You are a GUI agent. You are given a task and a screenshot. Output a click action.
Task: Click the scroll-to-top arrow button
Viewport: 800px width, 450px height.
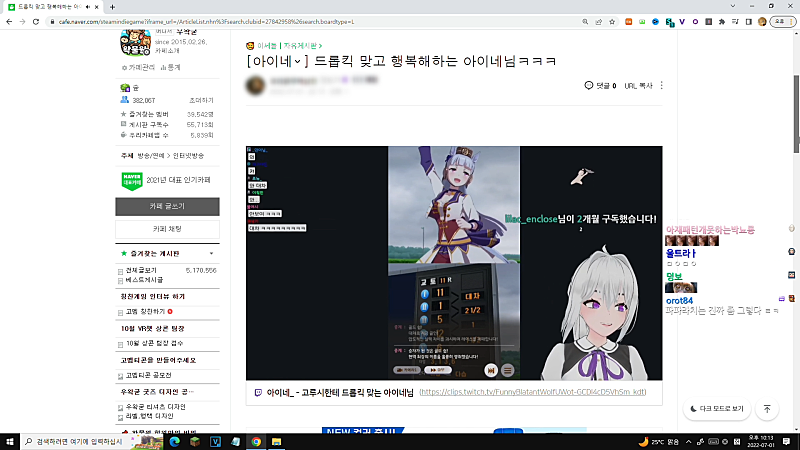pos(767,409)
